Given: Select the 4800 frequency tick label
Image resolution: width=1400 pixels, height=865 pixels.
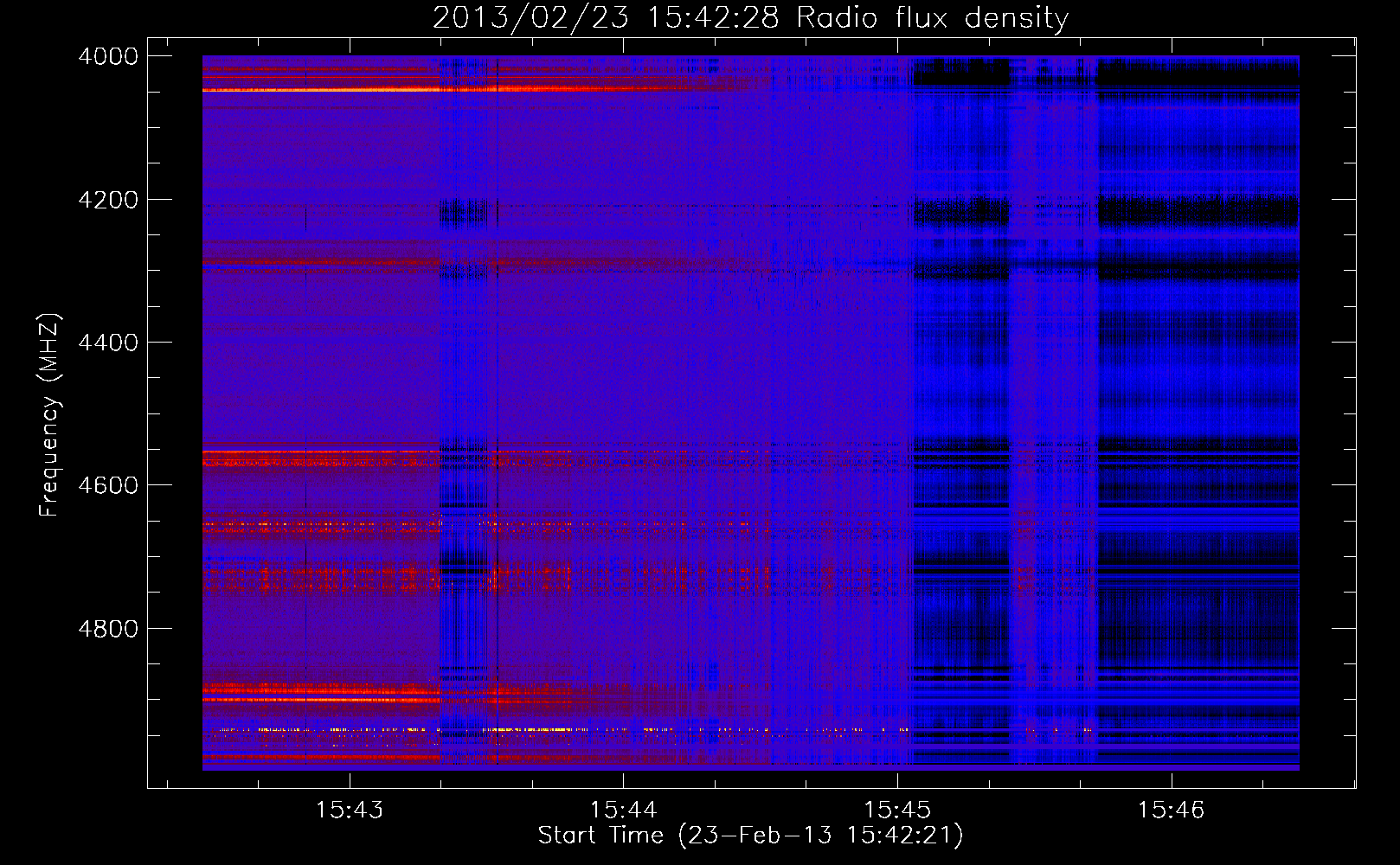Looking at the screenshot, I should click(108, 629).
